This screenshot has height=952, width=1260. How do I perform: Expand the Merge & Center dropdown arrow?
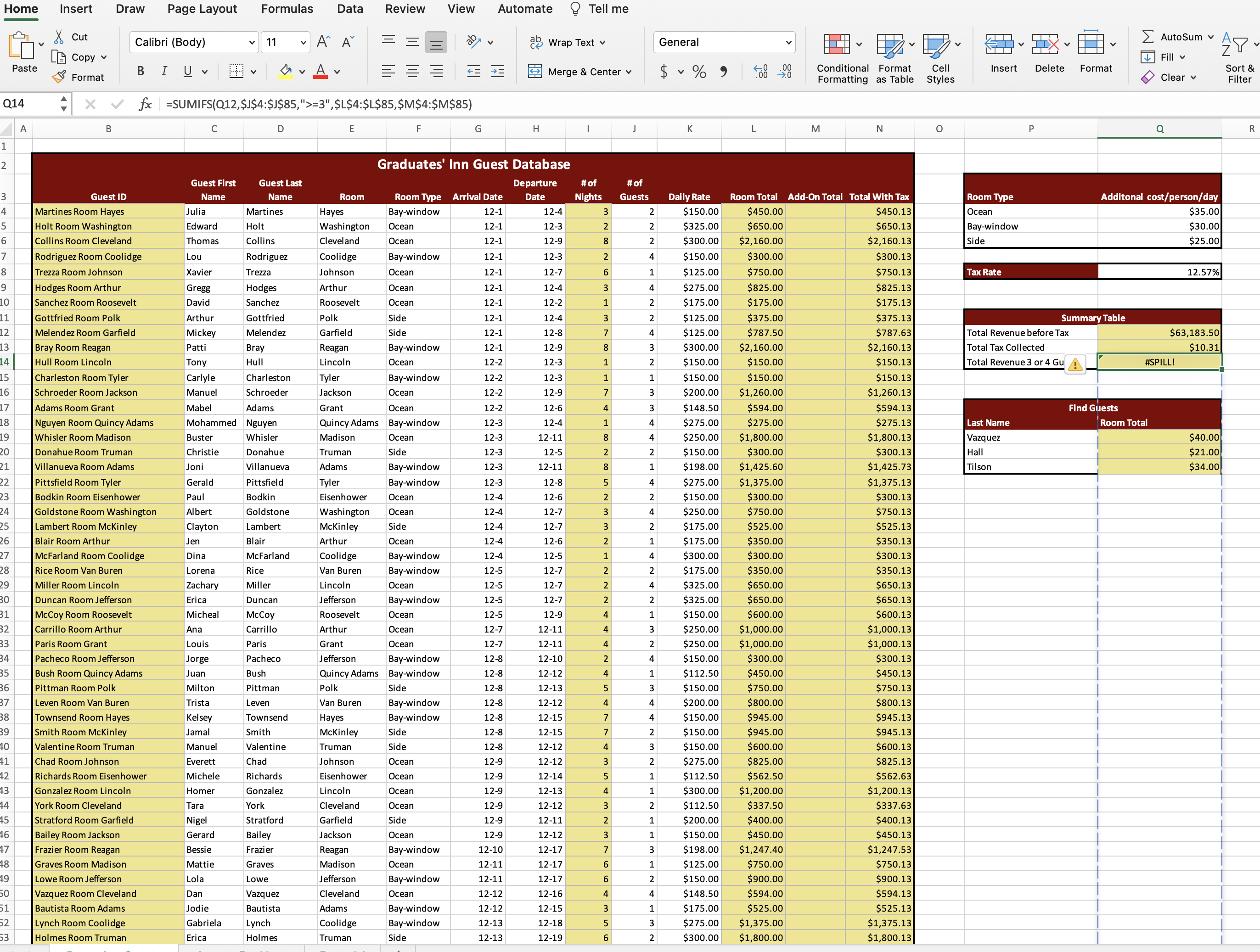click(629, 73)
